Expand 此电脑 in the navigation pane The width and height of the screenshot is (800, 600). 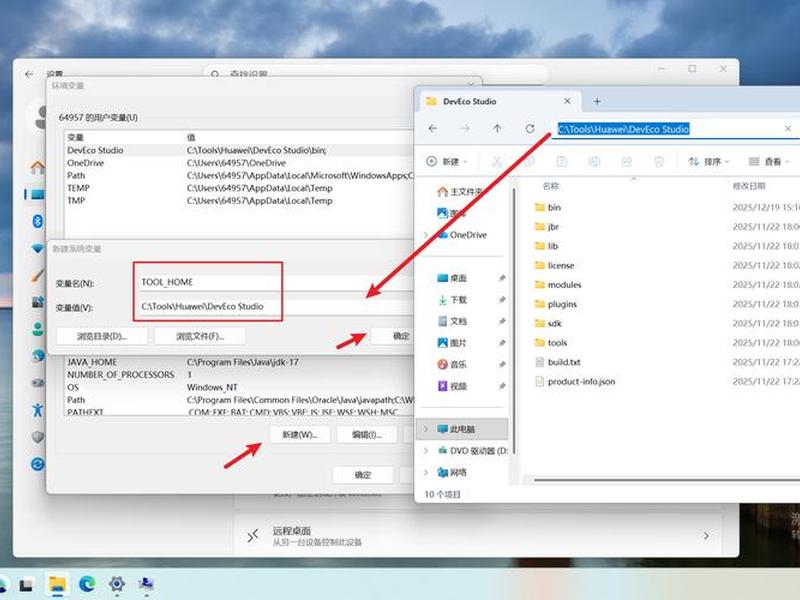pyautogui.click(x=426, y=429)
